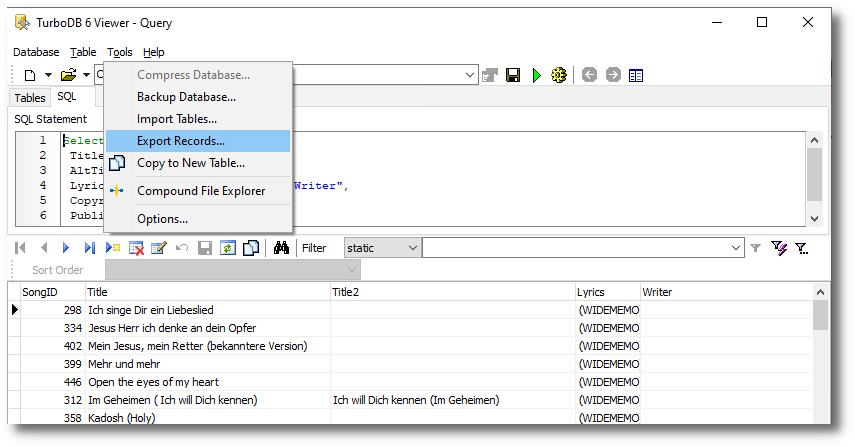Click the edit record pencil icon

[159, 248]
